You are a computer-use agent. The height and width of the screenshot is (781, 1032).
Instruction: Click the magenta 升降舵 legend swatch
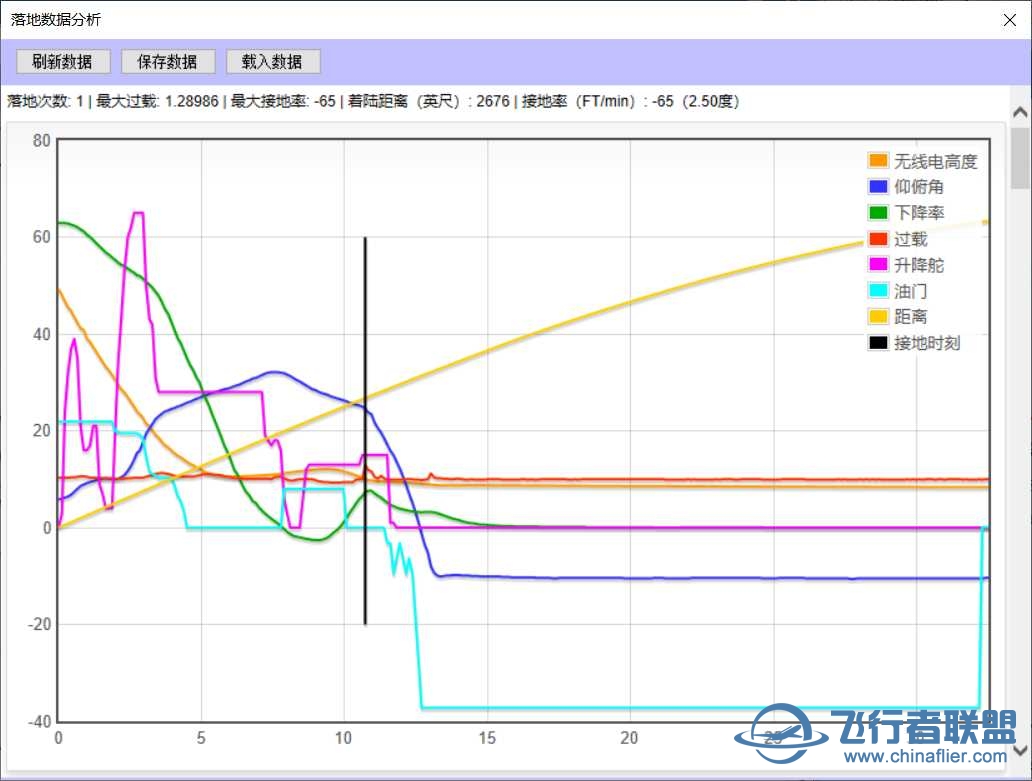coord(878,265)
